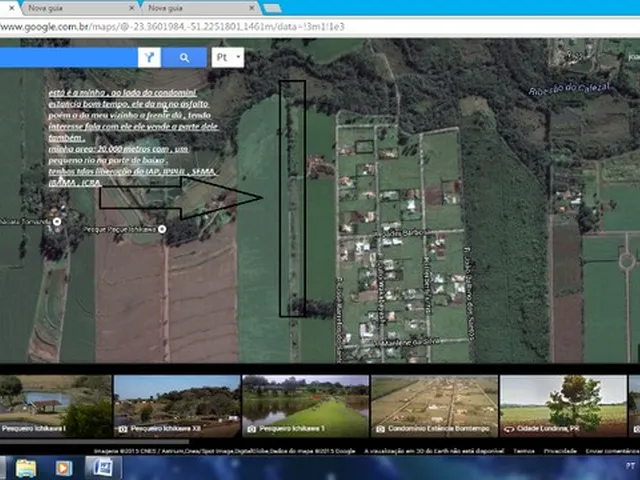
Task: Focus the Google Maps search input field
Action: click(x=69, y=58)
